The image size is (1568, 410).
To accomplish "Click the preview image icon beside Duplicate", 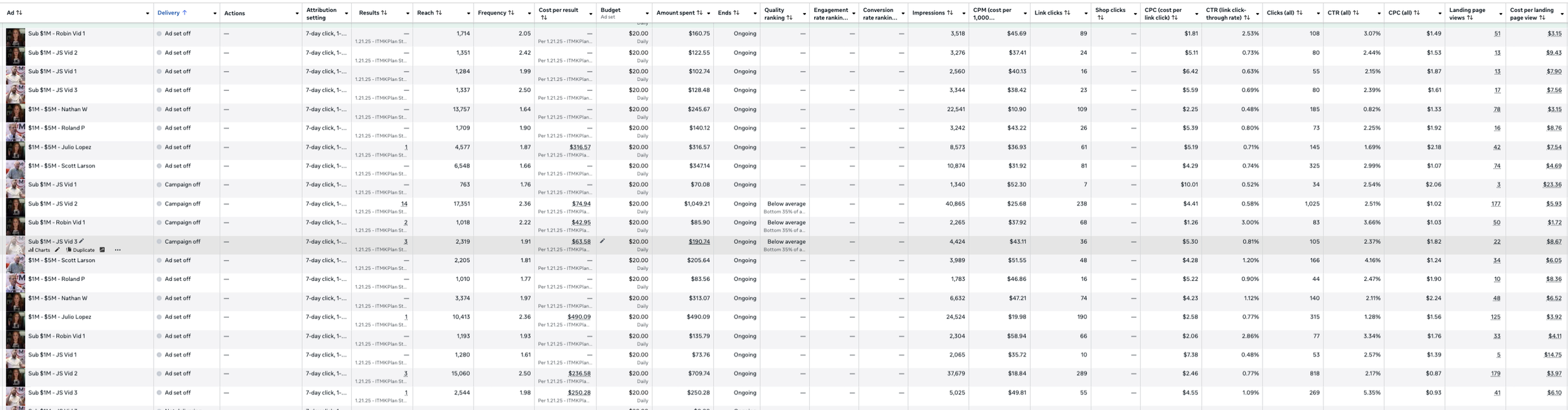I will 102,250.
